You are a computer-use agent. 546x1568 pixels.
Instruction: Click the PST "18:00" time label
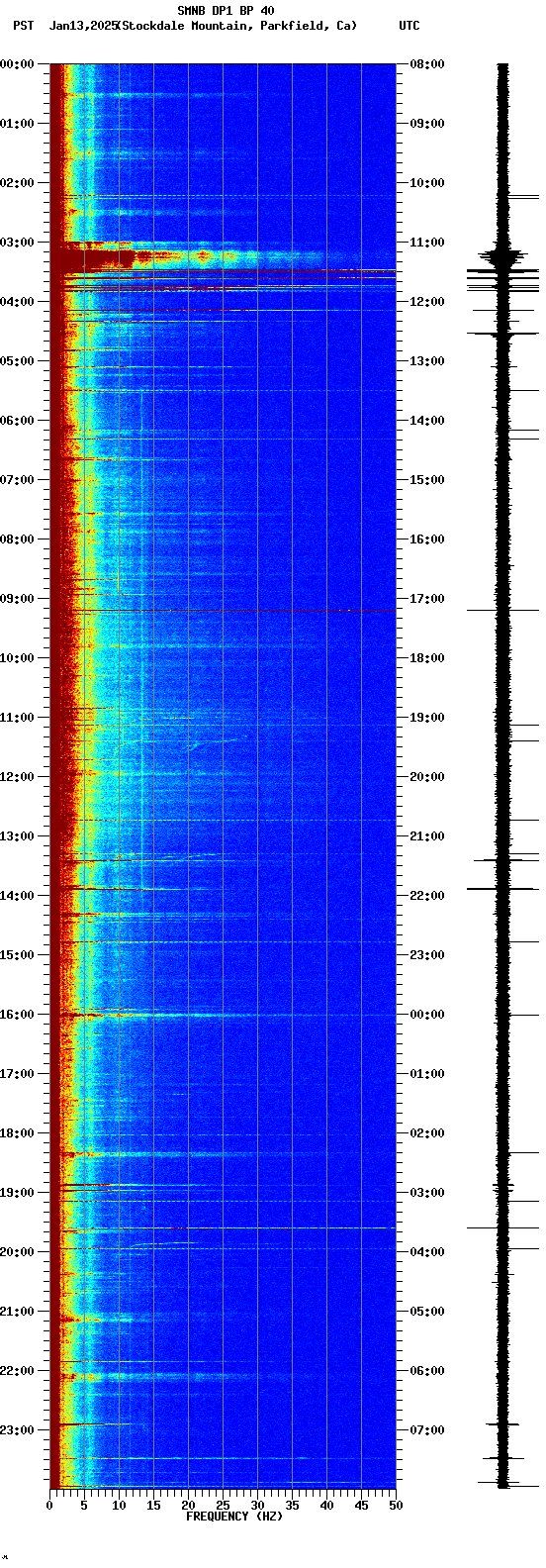tap(17, 1133)
